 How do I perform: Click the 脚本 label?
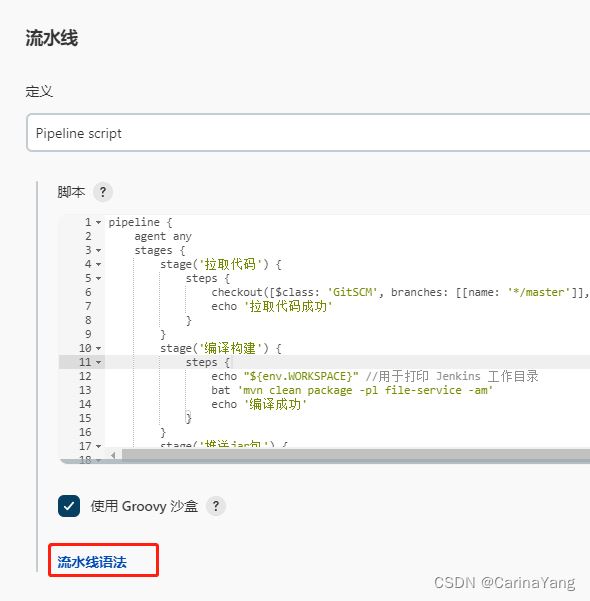(x=71, y=192)
